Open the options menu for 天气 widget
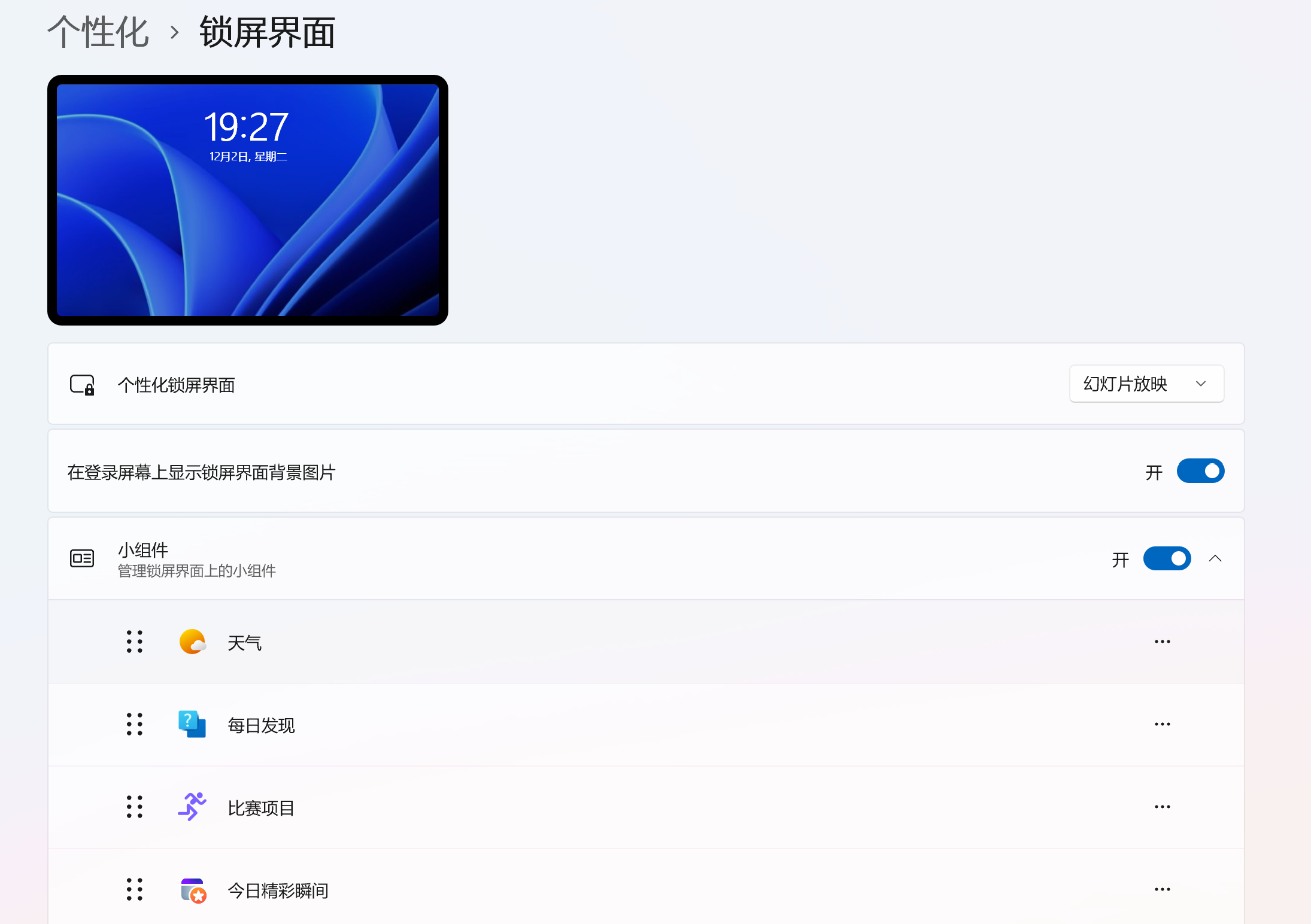 (1162, 642)
